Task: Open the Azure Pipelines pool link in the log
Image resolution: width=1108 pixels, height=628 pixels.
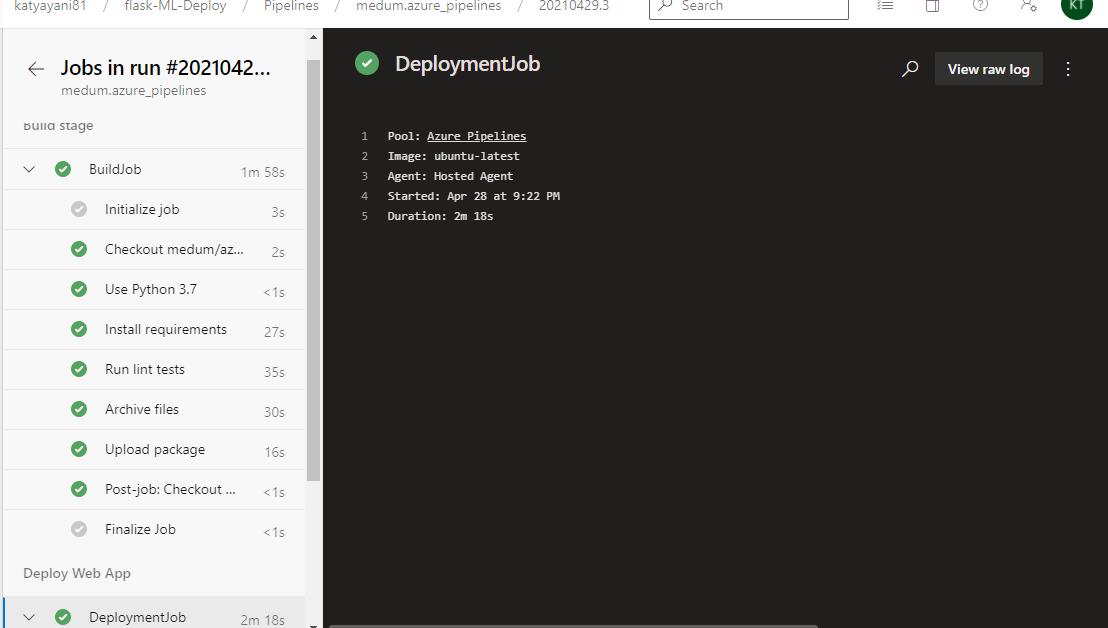Action: pyautogui.click(x=476, y=136)
